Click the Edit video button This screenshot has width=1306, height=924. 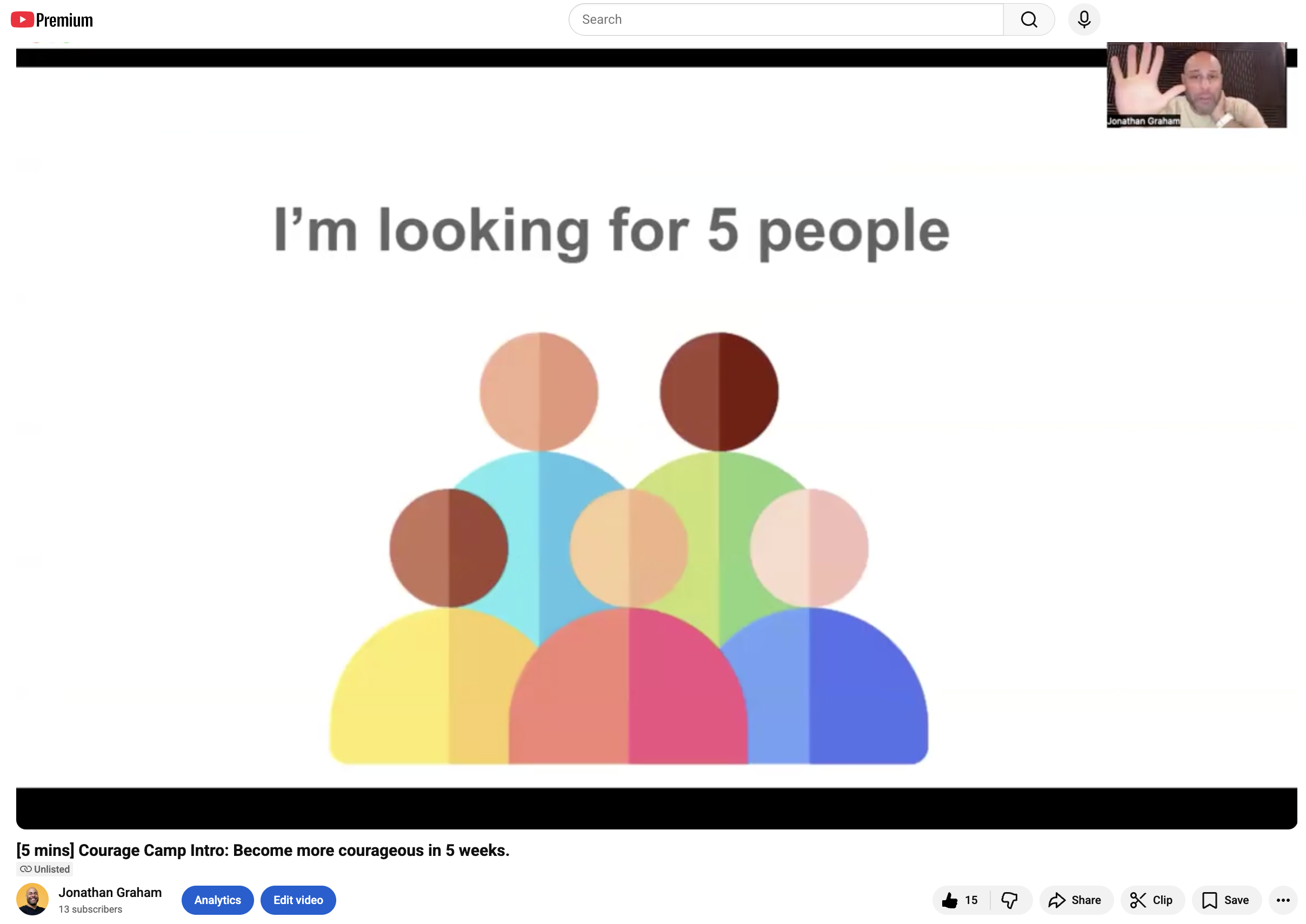coord(298,900)
